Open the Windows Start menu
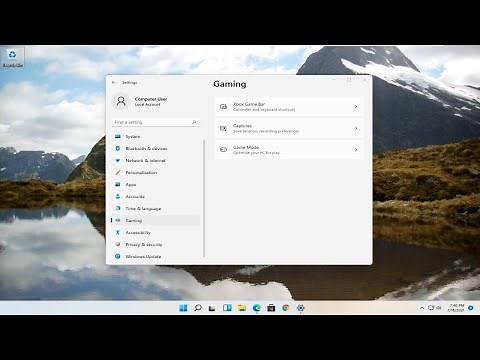This screenshot has height=360, width=480. [183, 308]
